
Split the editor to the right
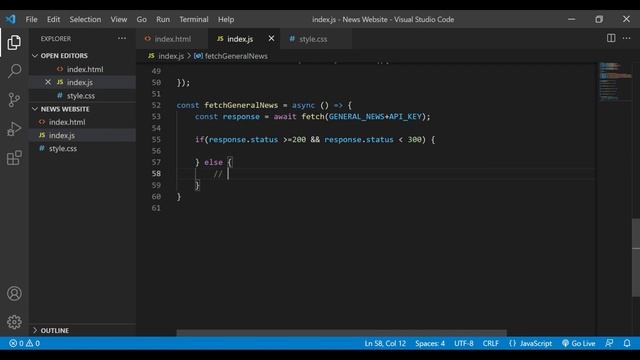[611, 38]
